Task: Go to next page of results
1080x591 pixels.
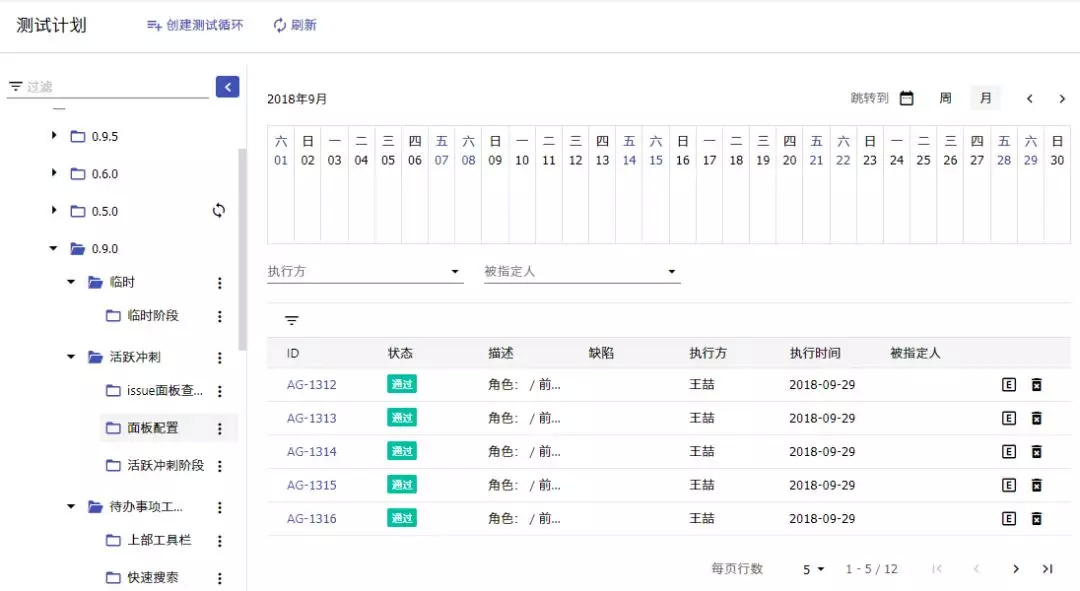Action: tap(1016, 569)
